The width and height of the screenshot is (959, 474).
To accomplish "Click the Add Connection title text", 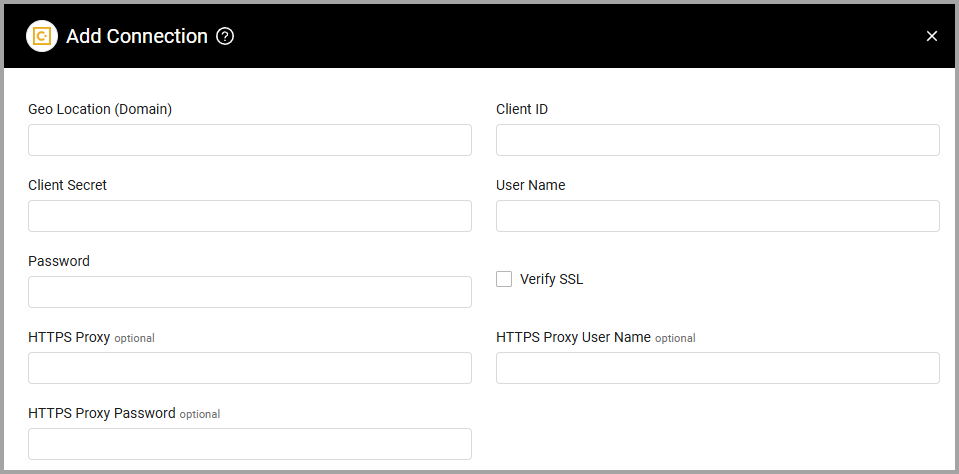I will [x=137, y=36].
